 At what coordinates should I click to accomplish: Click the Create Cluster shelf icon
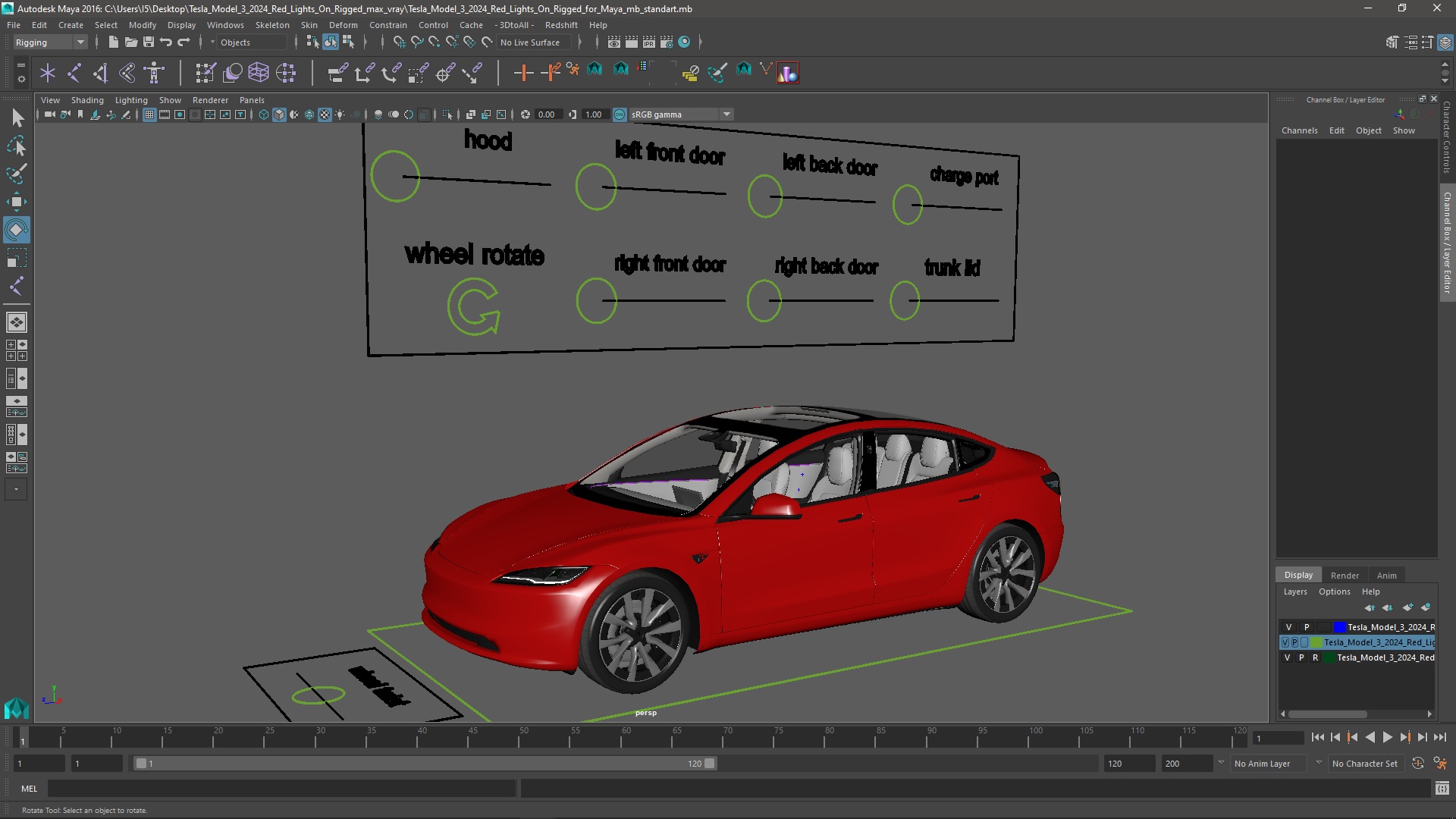[286, 73]
